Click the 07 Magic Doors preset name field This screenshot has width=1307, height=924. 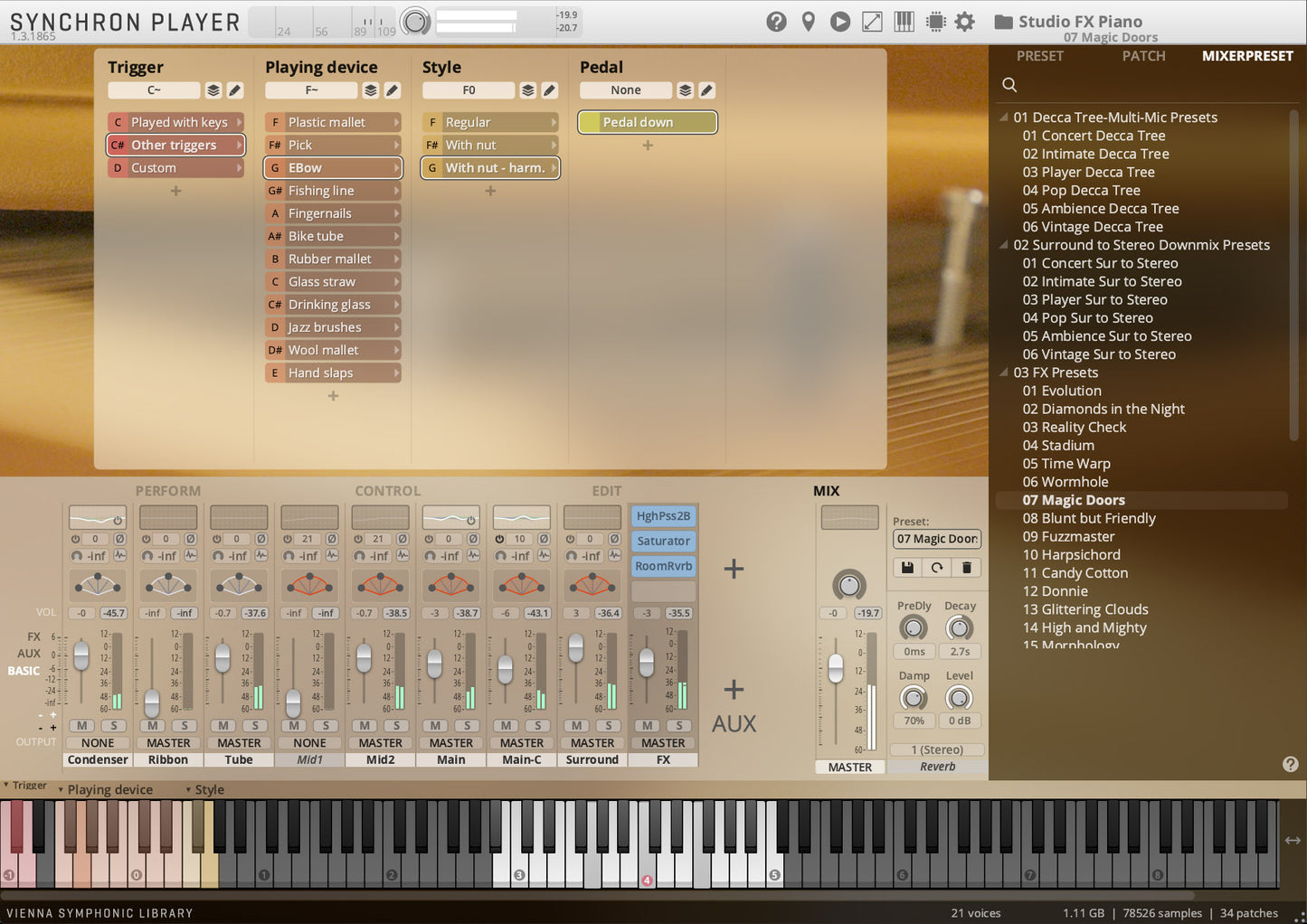click(936, 539)
